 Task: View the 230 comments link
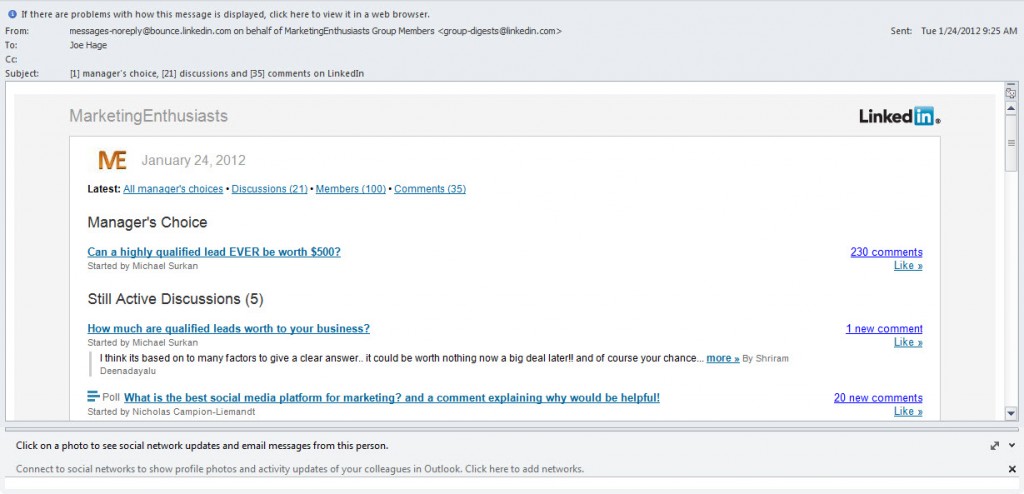tap(886, 252)
